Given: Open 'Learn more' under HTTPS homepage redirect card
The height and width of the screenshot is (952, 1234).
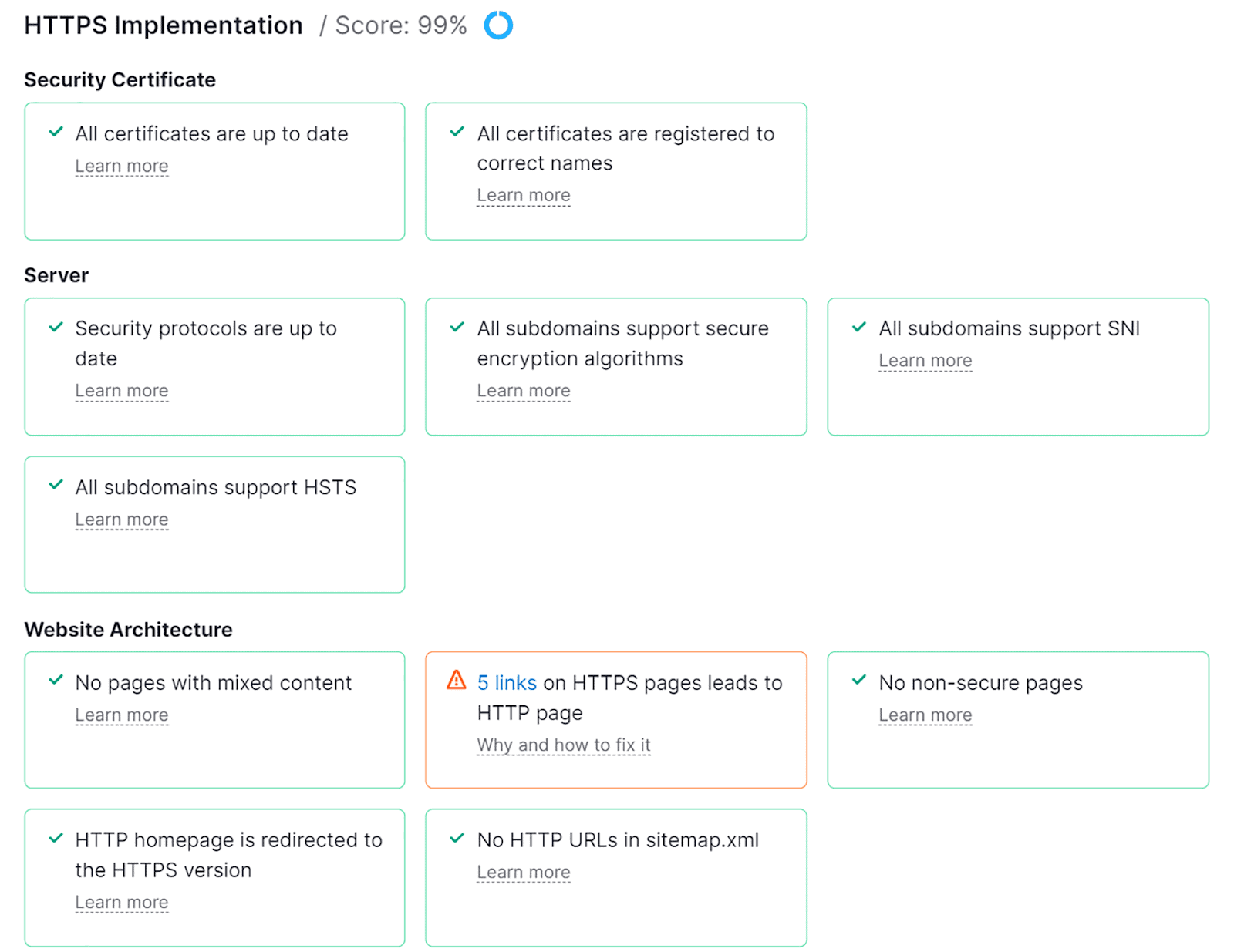Looking at the screenshot, I should pyautogui.click(x=122, y=902).
